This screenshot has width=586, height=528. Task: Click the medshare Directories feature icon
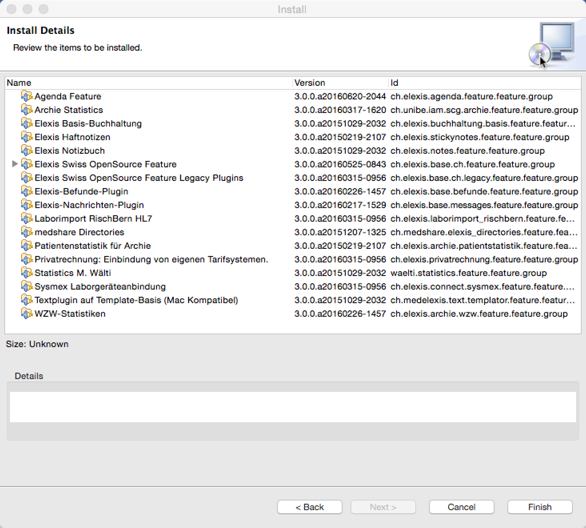pos(27,232)
